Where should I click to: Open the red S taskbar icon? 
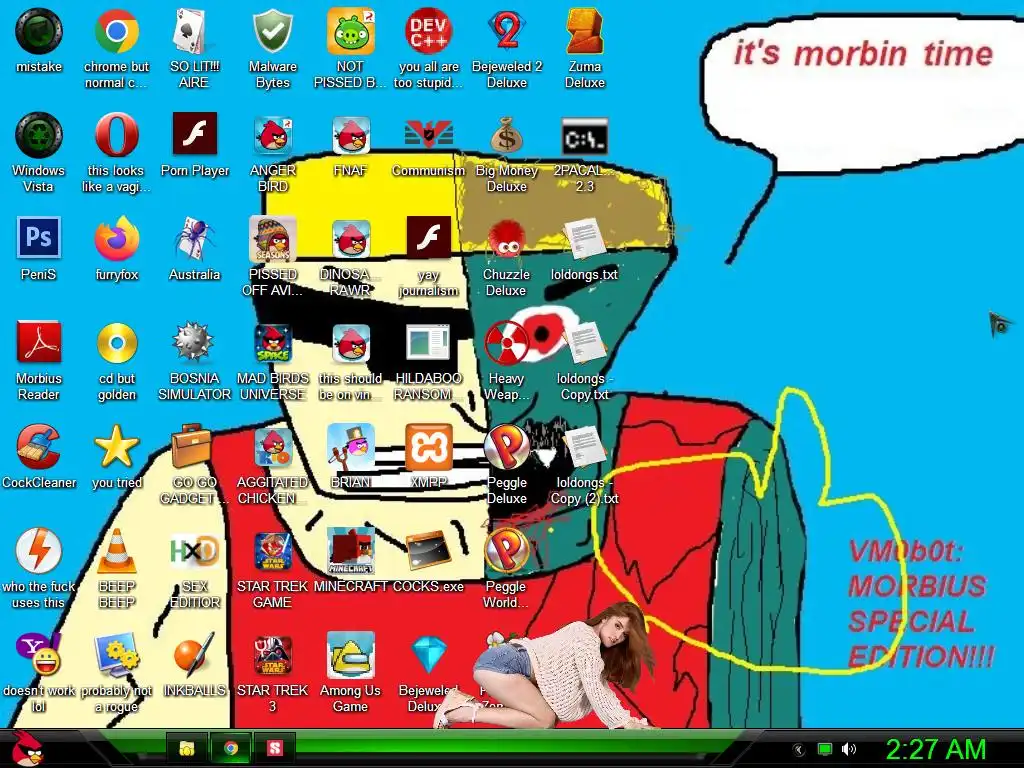pos(274,748)
